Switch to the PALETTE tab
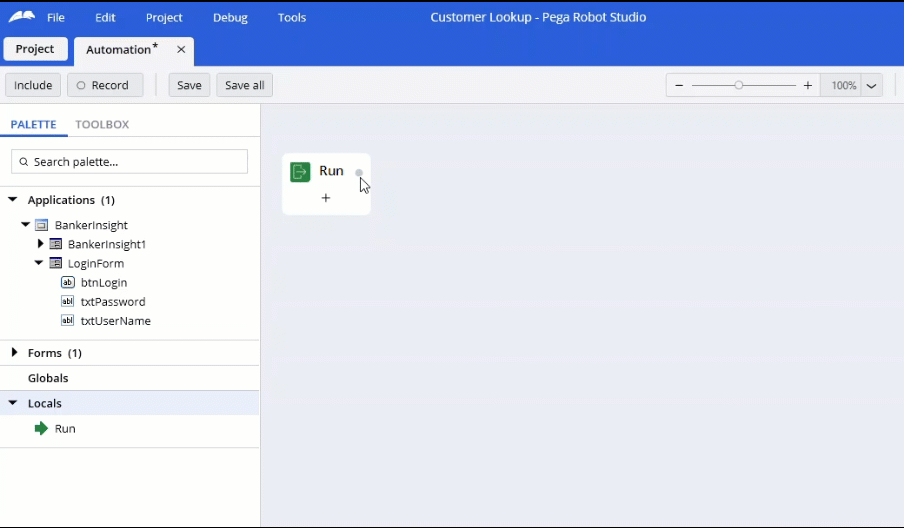904x528 pixels. (x=33, y=125)
